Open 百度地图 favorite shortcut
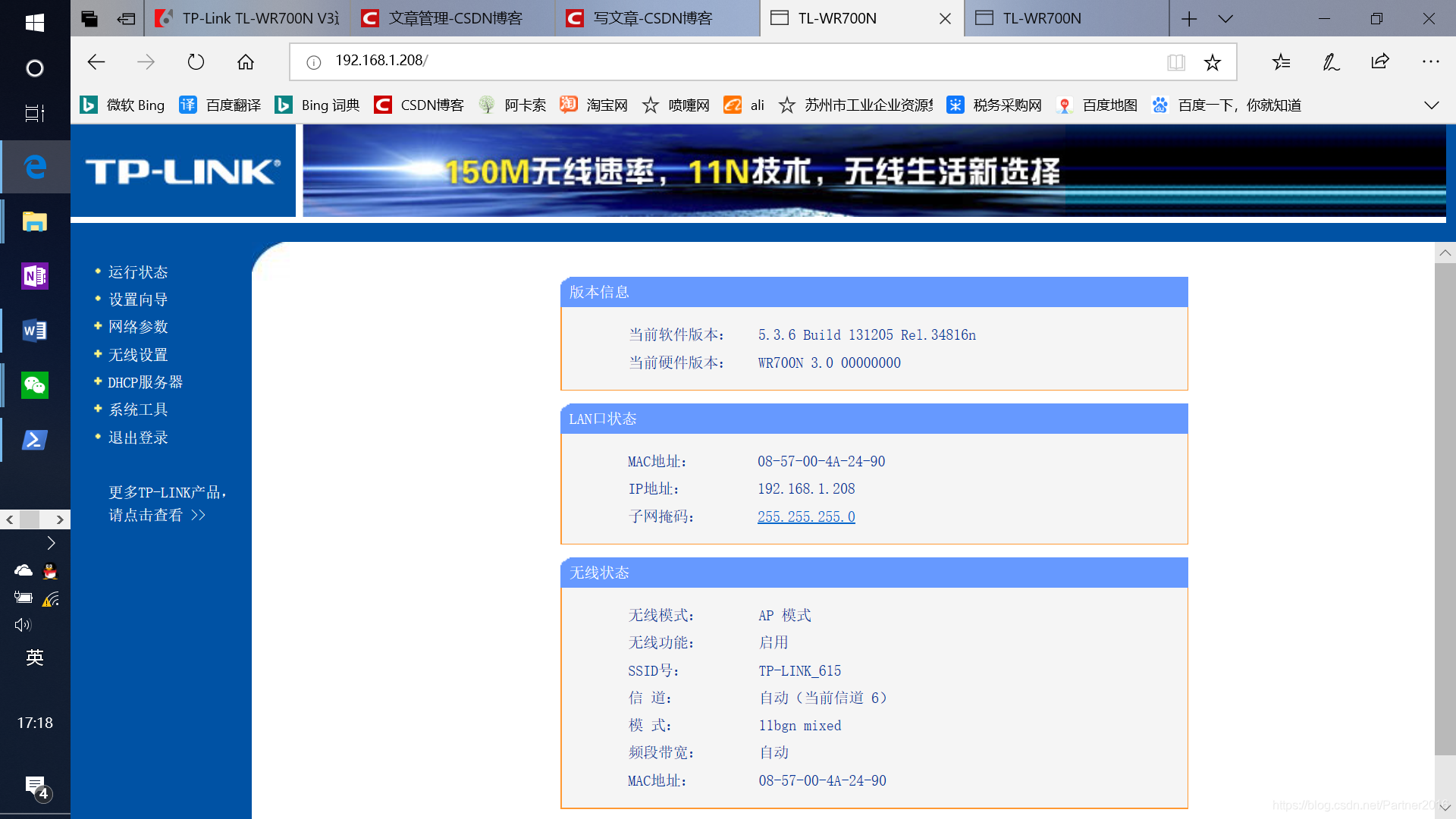Viewport: 1456px width, 819px height. tap(1109, 105)
